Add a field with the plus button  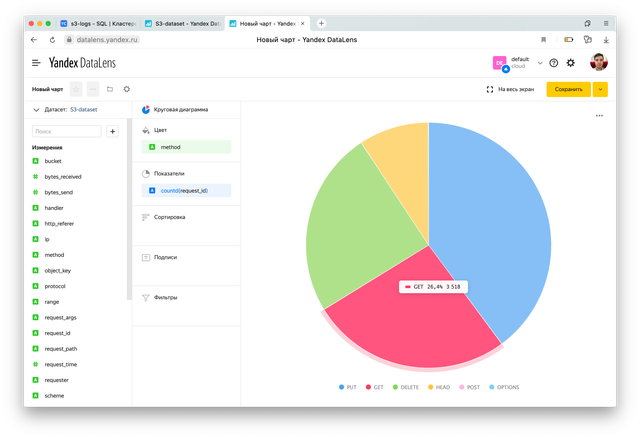[x=112, y=131]
